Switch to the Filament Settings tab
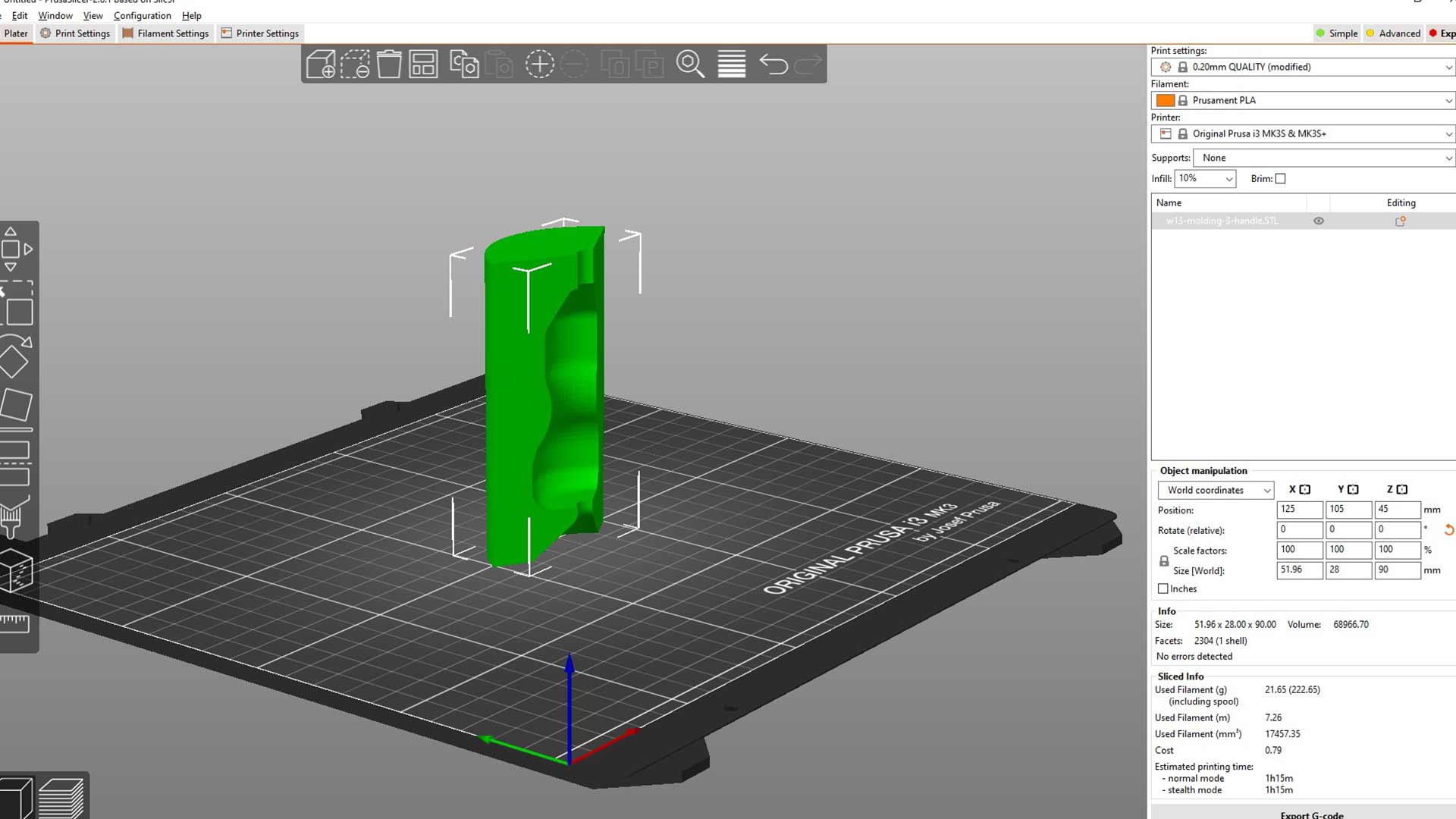This screenshot has width=1456, height=819. tap(165, 33)
